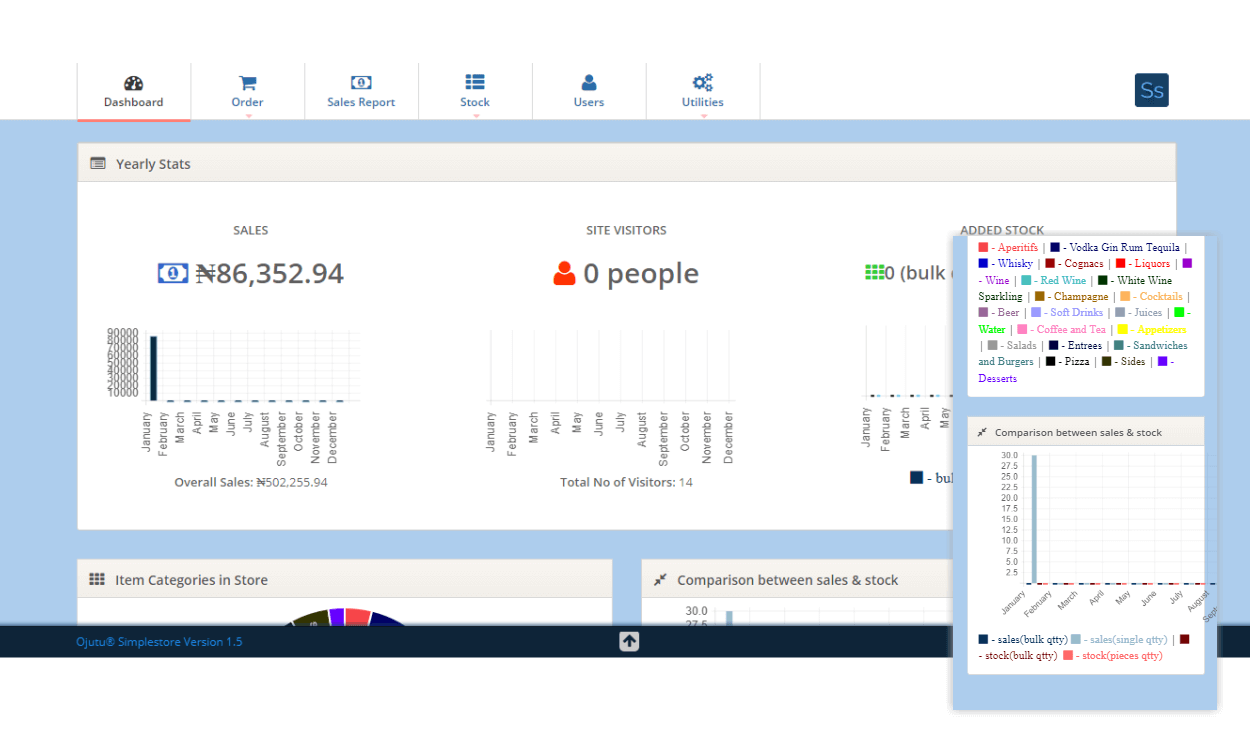This screenshot has width=1250, height=750.
Task: Click the Sales Report money icon
Action: 361,83
